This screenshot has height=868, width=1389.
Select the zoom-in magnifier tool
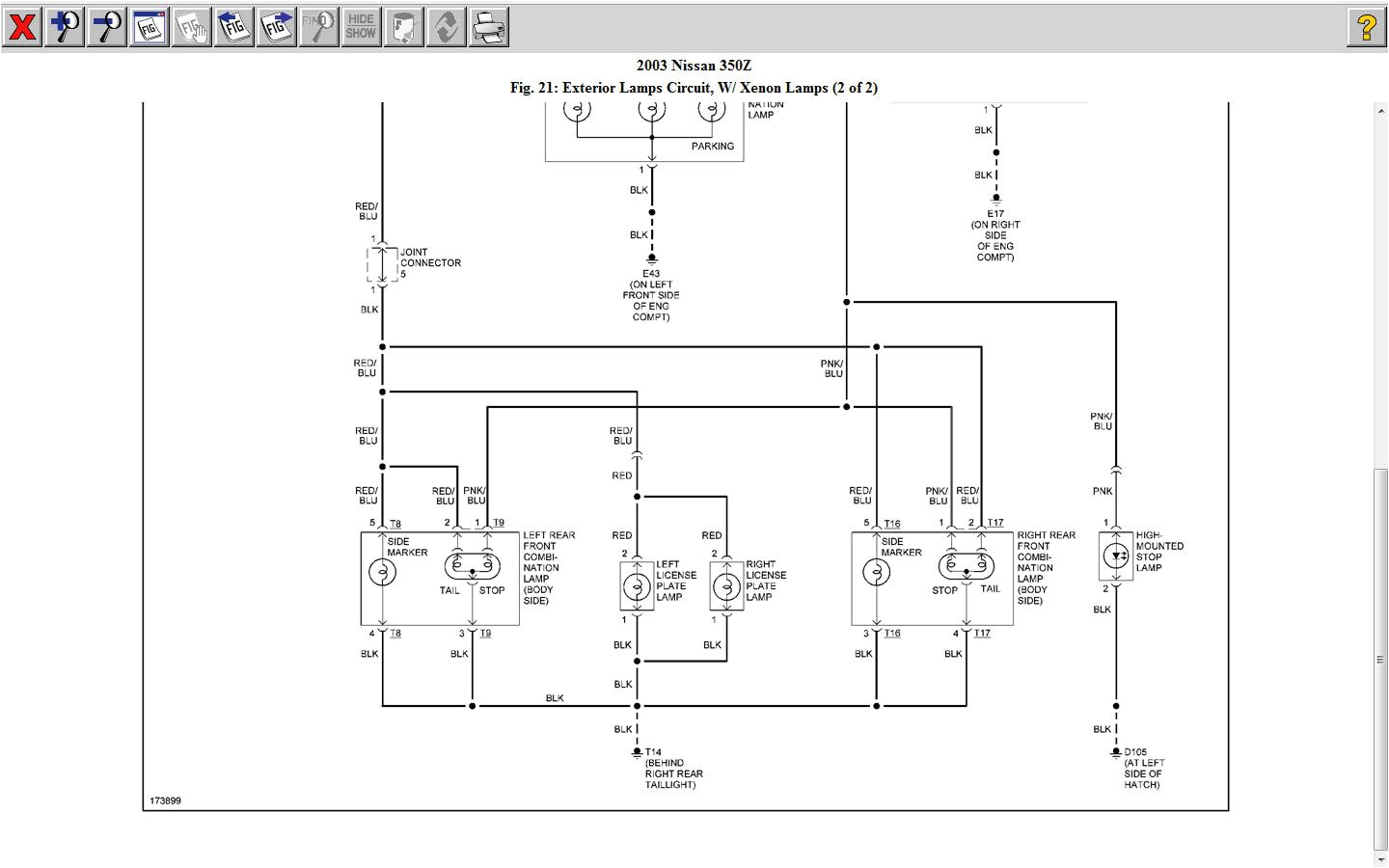64,26
